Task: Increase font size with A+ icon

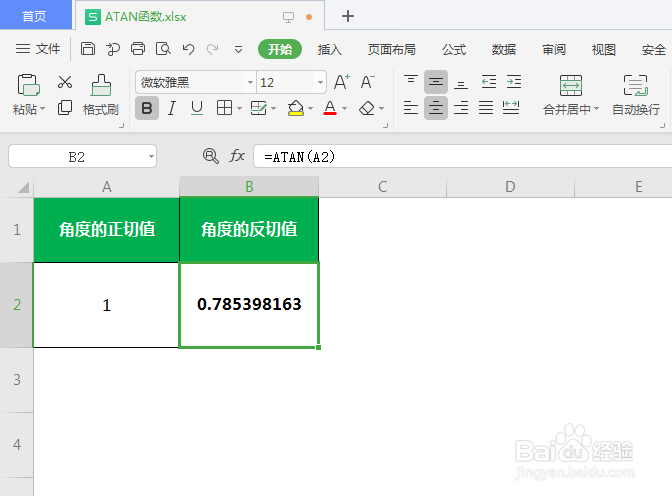Action: tap(342, 81)
